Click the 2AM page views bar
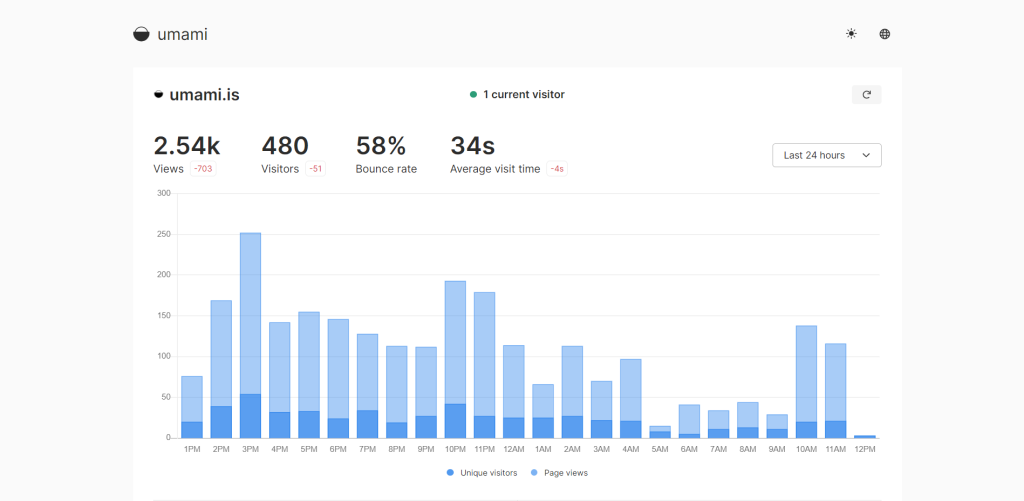Image resolution: width=1024 pixels, height=501 pixels. (x=572, y=381)
